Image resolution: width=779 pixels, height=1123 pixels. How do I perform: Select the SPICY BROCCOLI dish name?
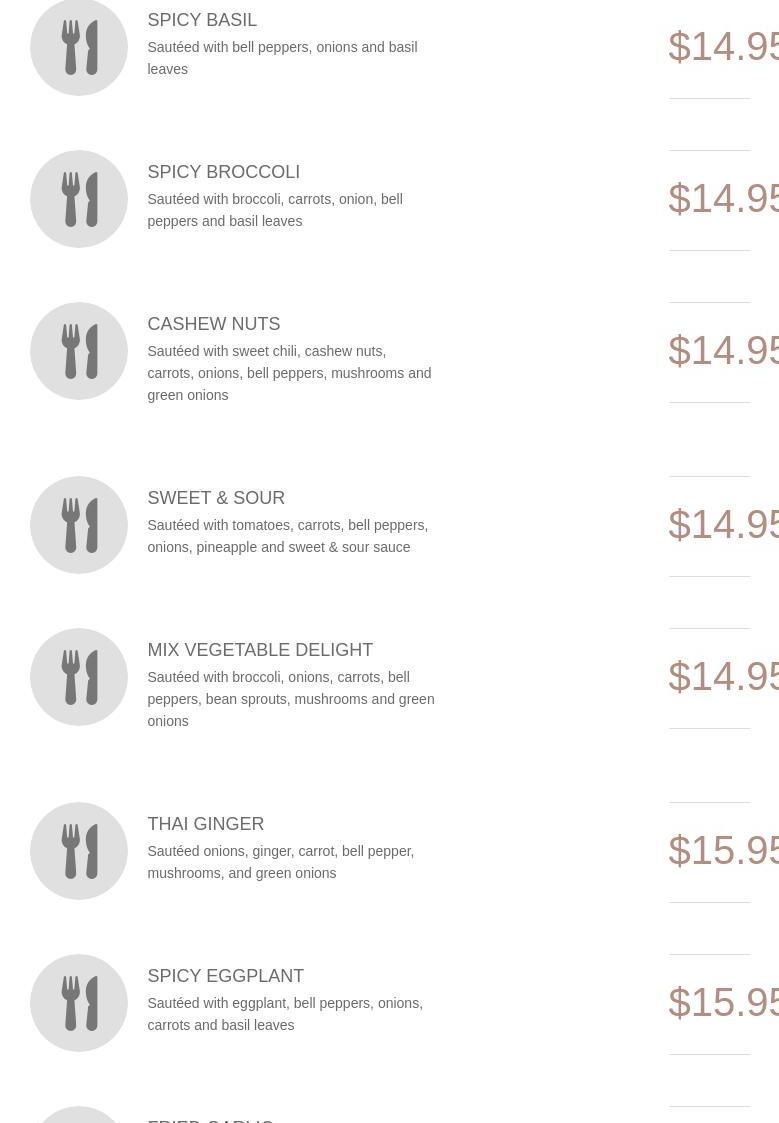tap(223, 172)
